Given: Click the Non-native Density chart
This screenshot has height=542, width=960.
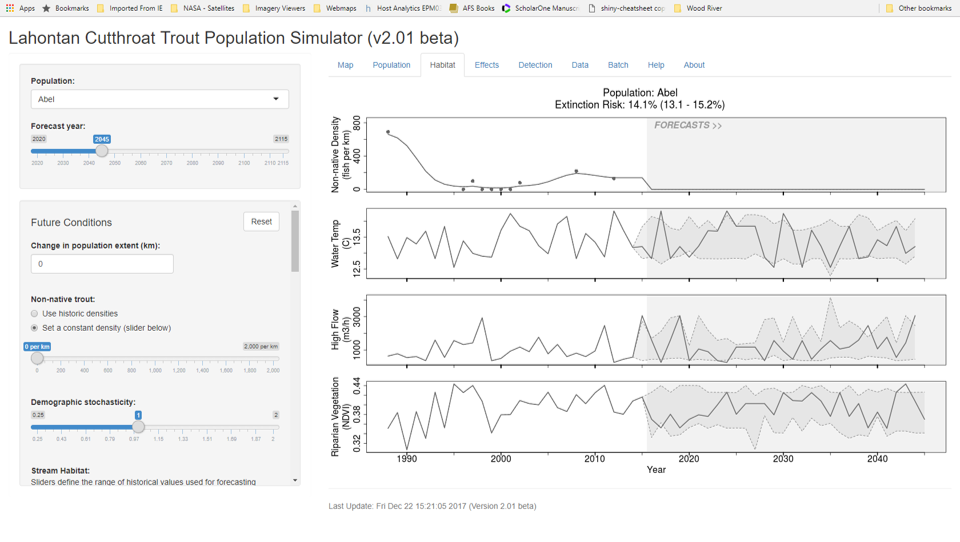Looking at the screenshot, I should (656, 155).
